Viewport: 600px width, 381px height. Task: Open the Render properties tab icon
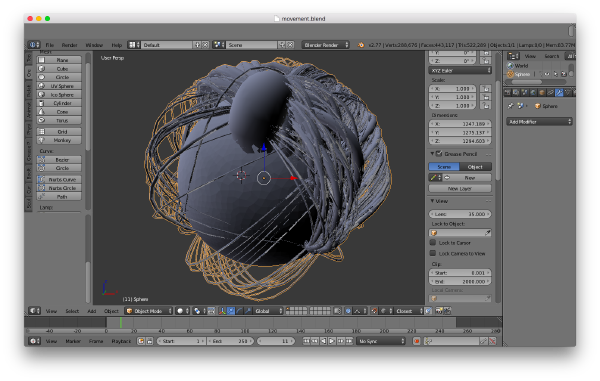(508, 92)
